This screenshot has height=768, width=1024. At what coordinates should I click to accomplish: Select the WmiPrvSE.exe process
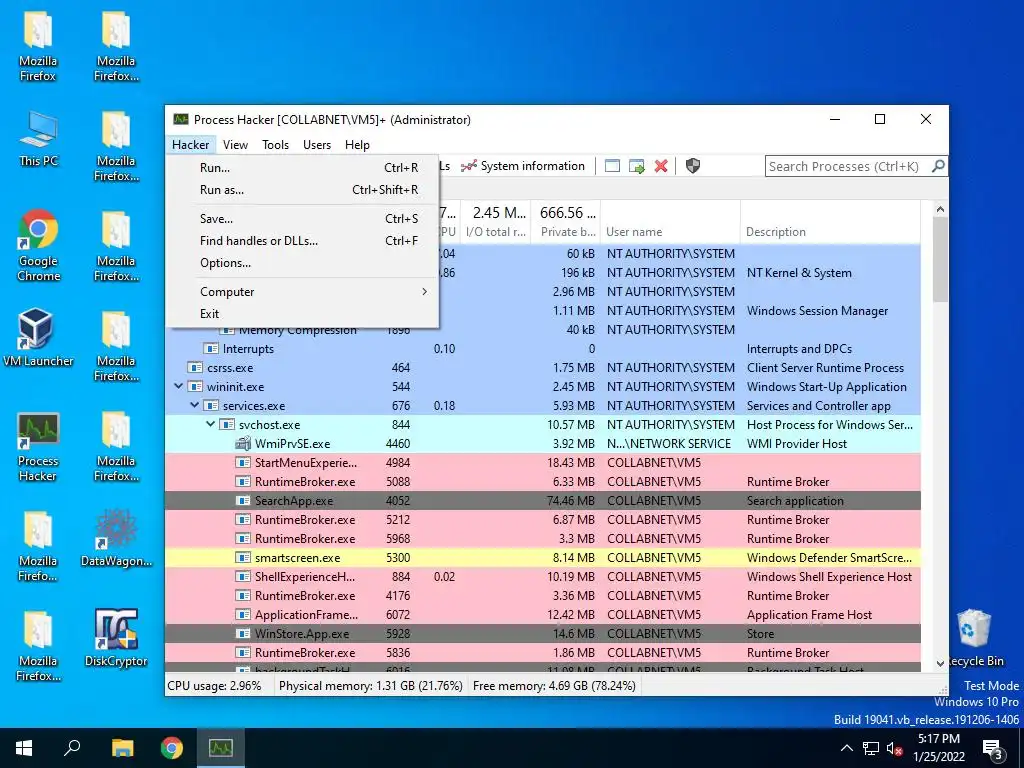[543, 443]
